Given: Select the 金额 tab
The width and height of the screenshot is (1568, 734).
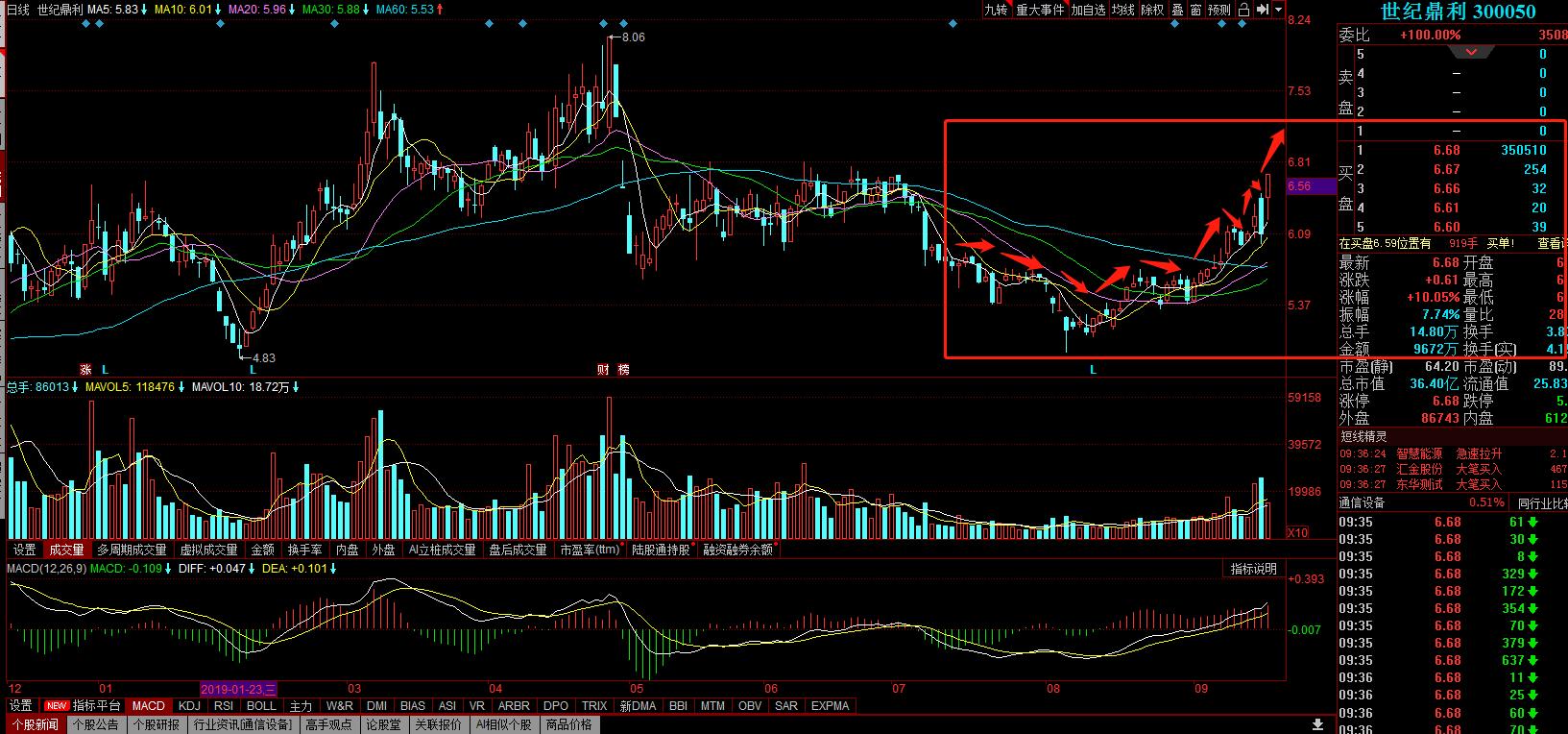Looking at the screenshot, I should (x=262, y=550).
